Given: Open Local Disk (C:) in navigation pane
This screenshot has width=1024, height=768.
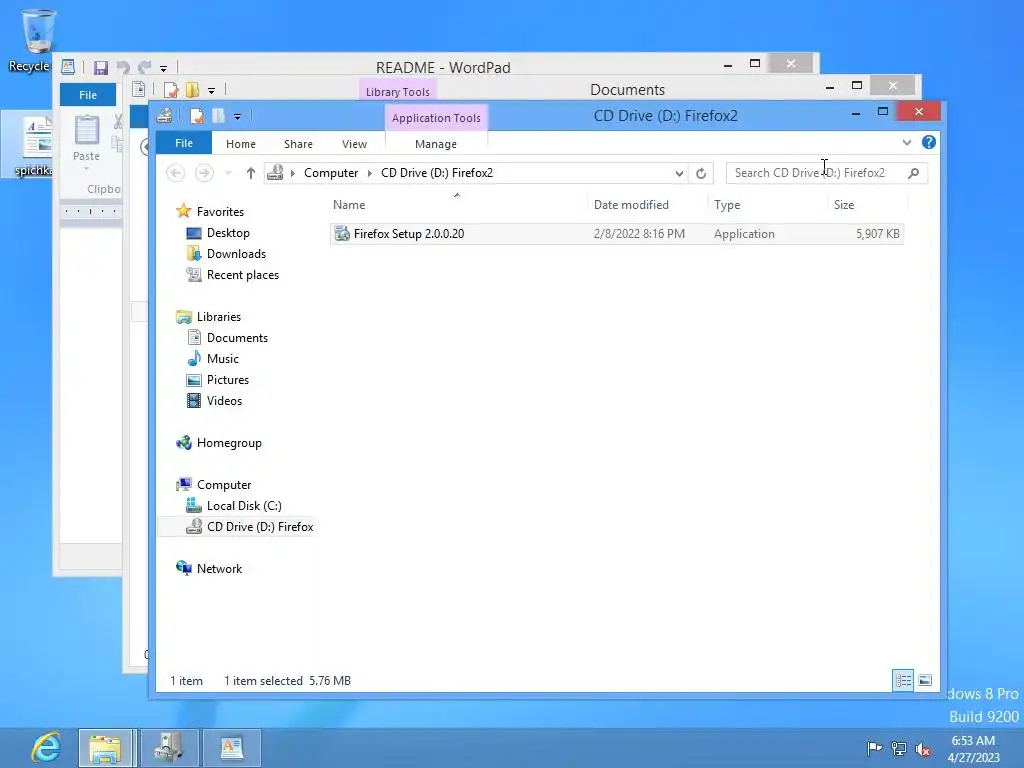Looking at the screenshot, I should [244, 505].
